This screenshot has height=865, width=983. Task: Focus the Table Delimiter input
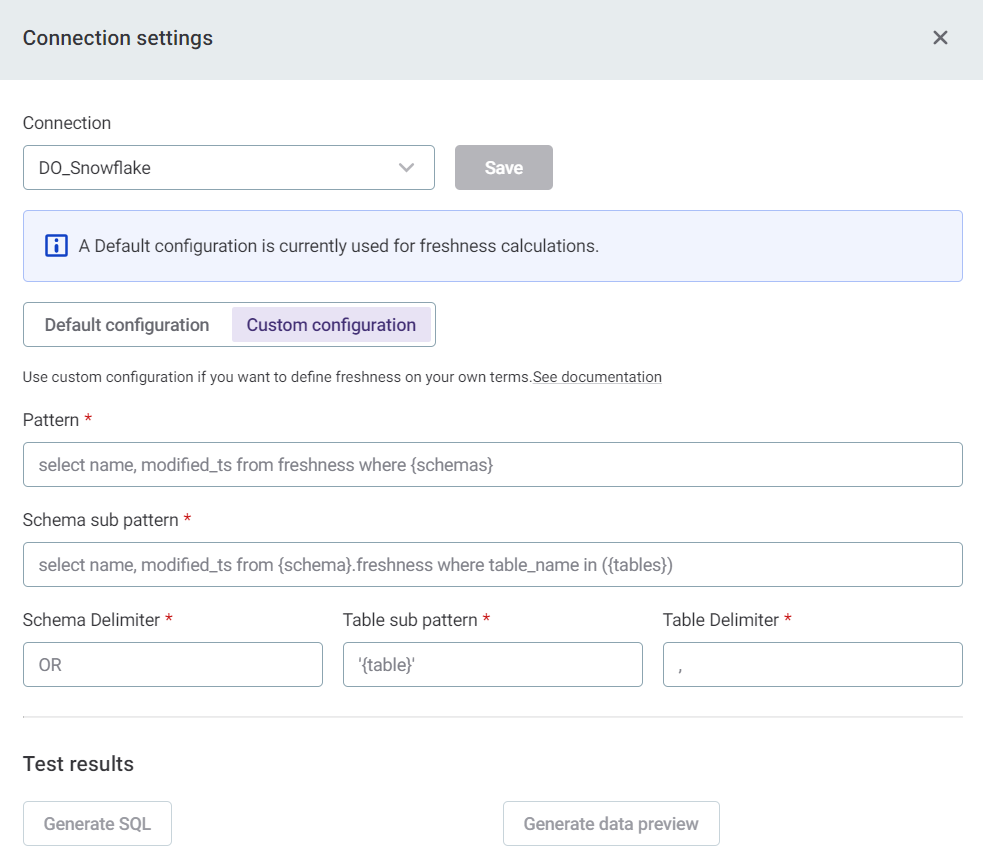pyautogui.click(x=812, y=665)
